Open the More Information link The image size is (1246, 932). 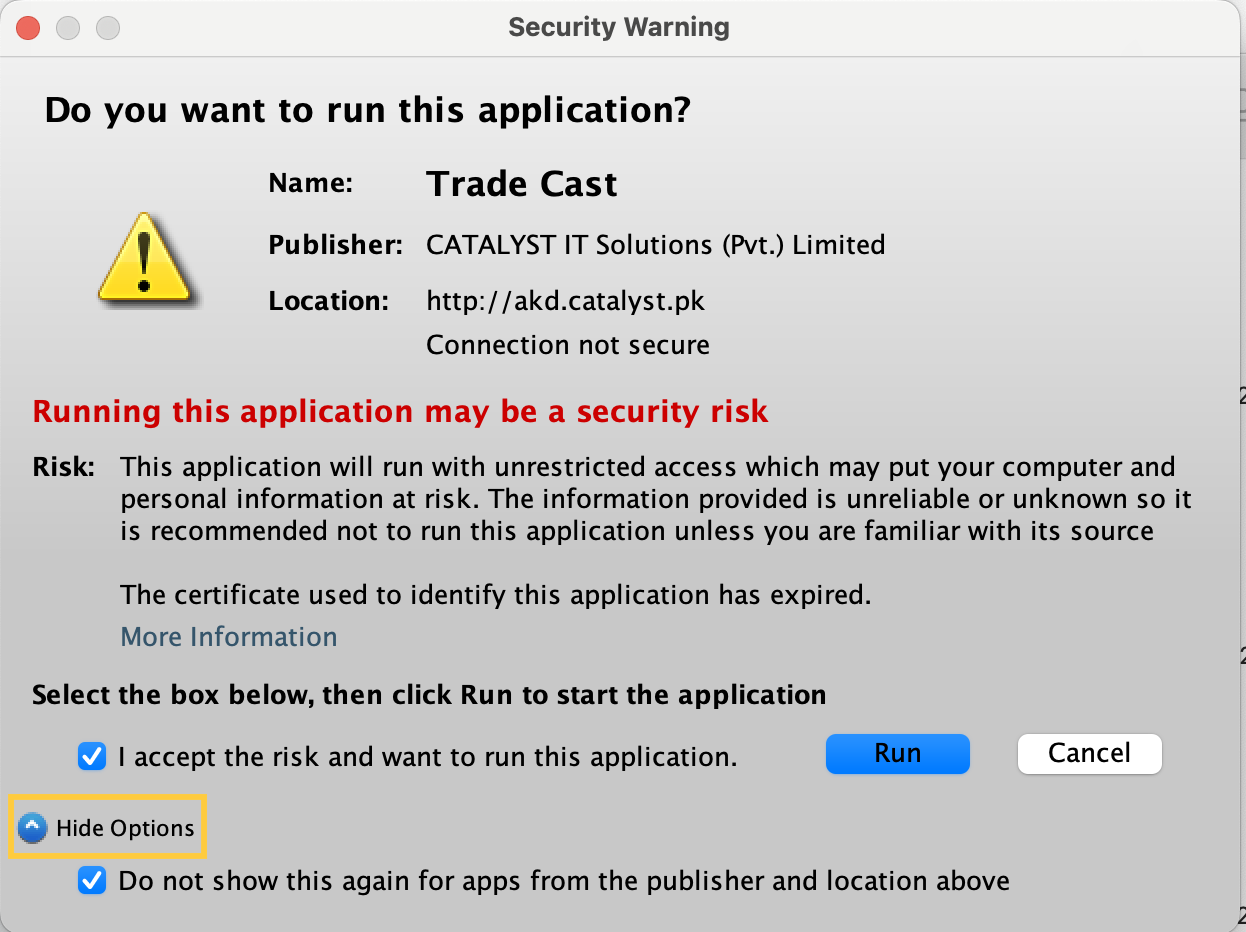tap(228, 637)
